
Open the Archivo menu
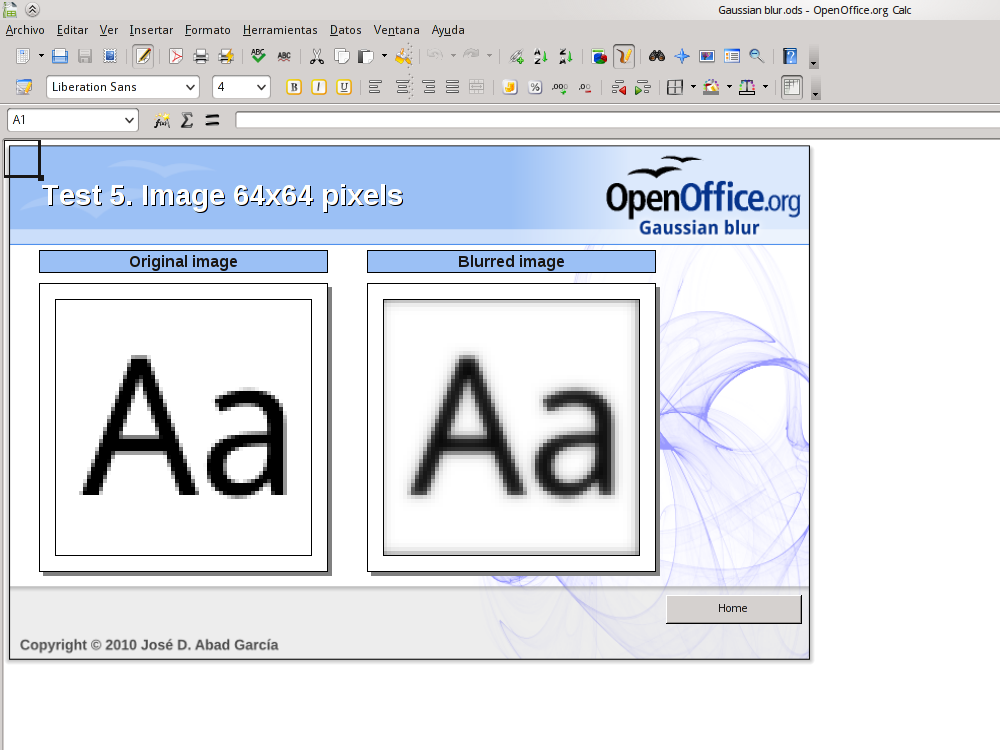tap(25, 30)
